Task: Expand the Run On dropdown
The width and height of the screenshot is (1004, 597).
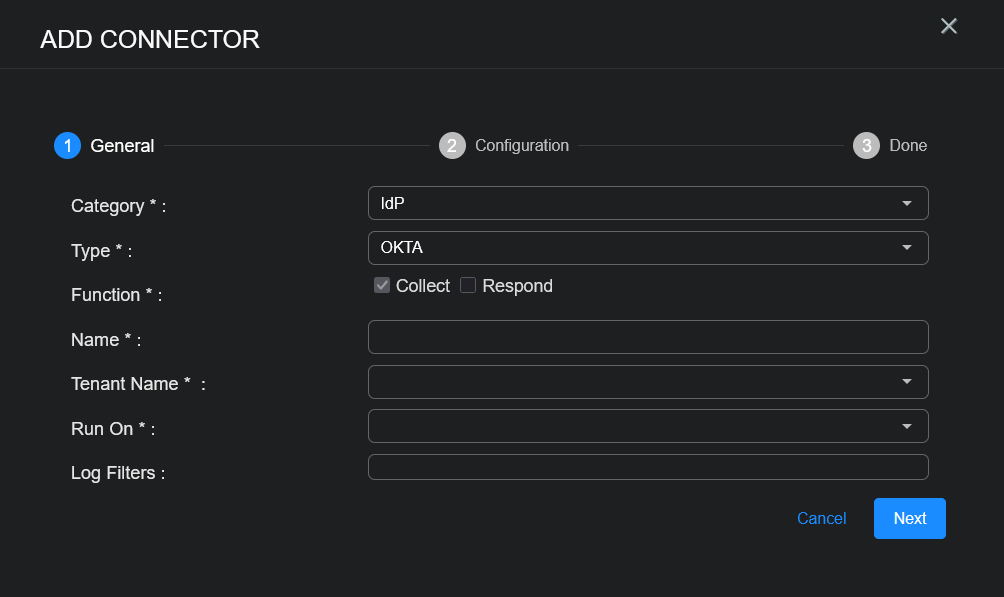Action: 647,426
